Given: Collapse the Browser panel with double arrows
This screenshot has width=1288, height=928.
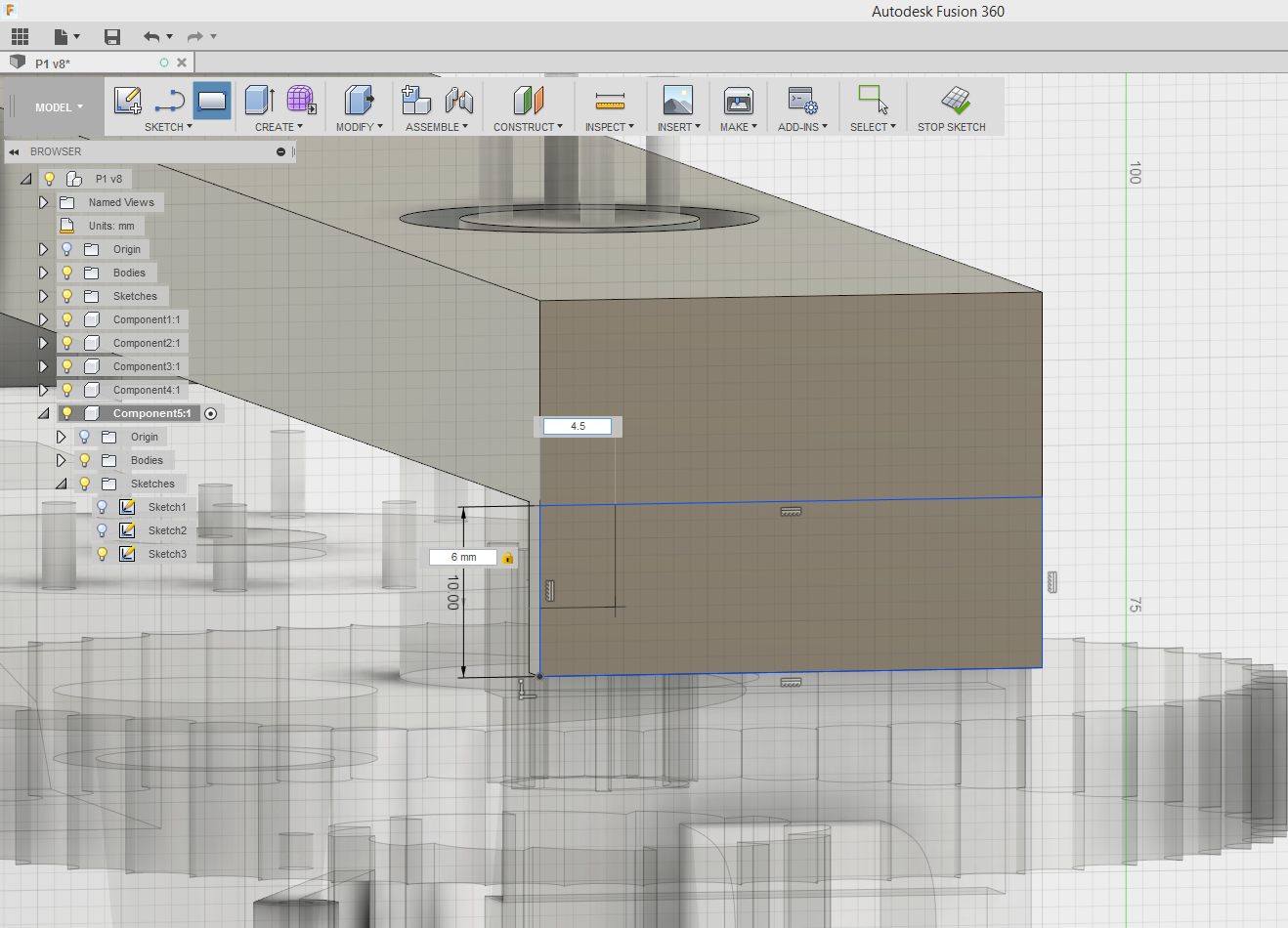Looking at the screenshot, I should [x=15, y=152].
